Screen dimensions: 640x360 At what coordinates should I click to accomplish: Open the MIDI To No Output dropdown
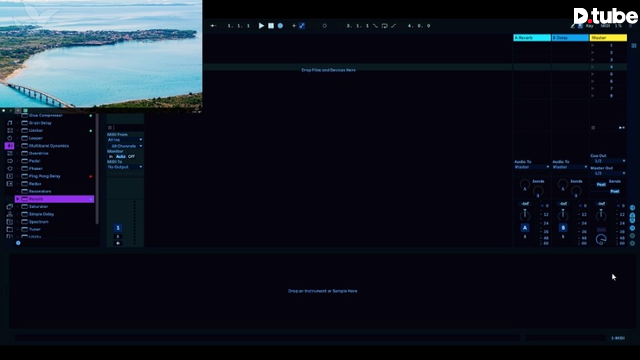125,167
